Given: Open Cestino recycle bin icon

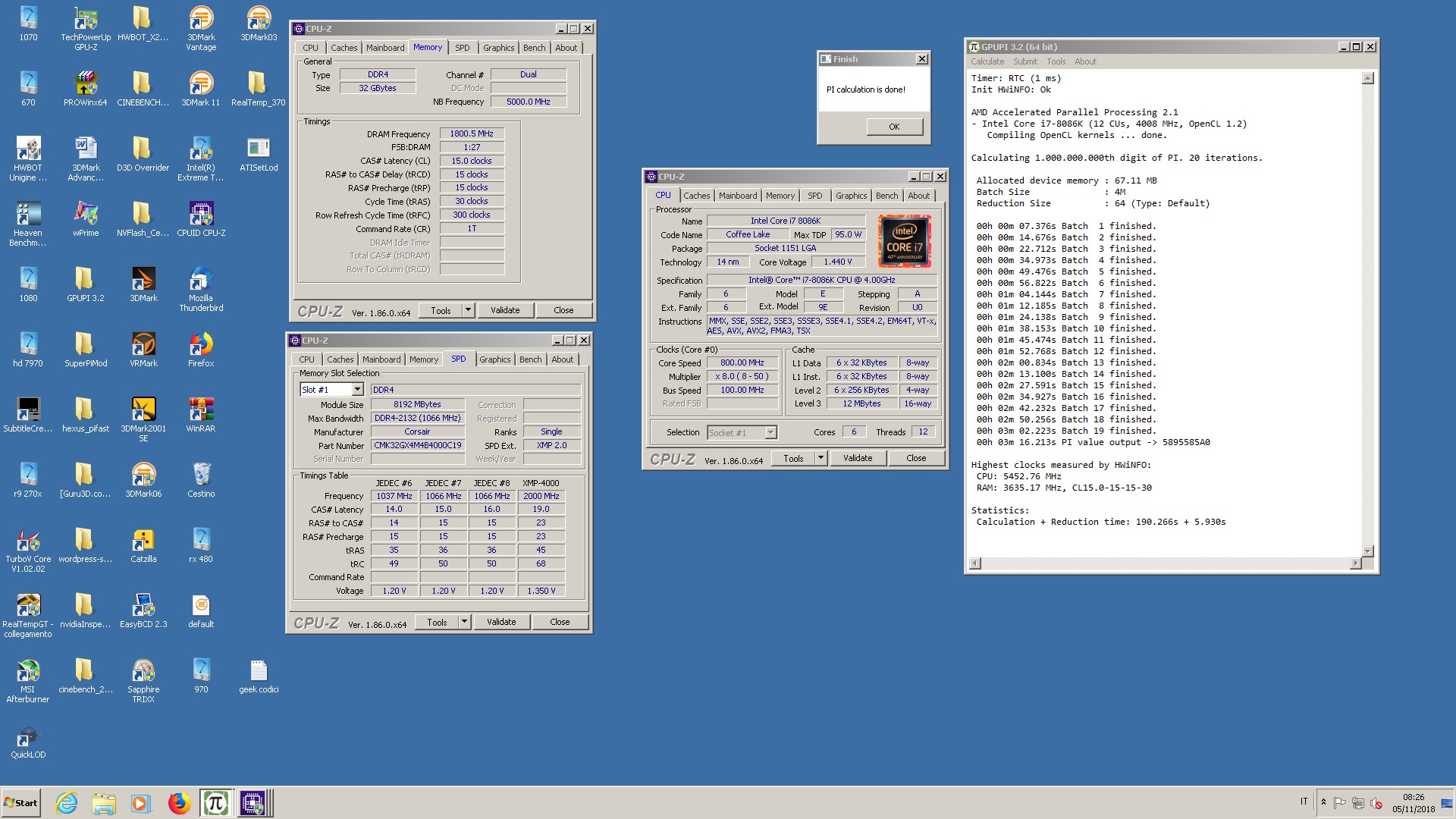Looking at the screenshot, I should pyautogui.click(x=201, y=481).
